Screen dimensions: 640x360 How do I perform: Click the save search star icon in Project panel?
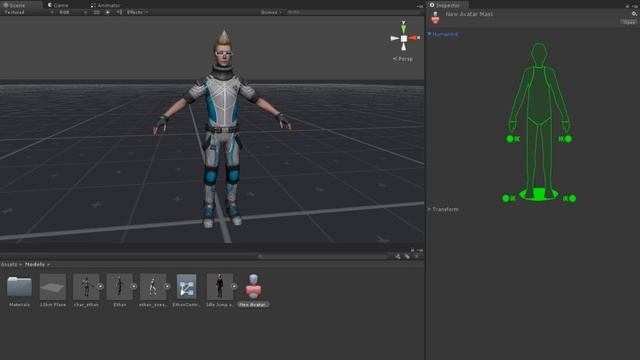pos(416,256)
